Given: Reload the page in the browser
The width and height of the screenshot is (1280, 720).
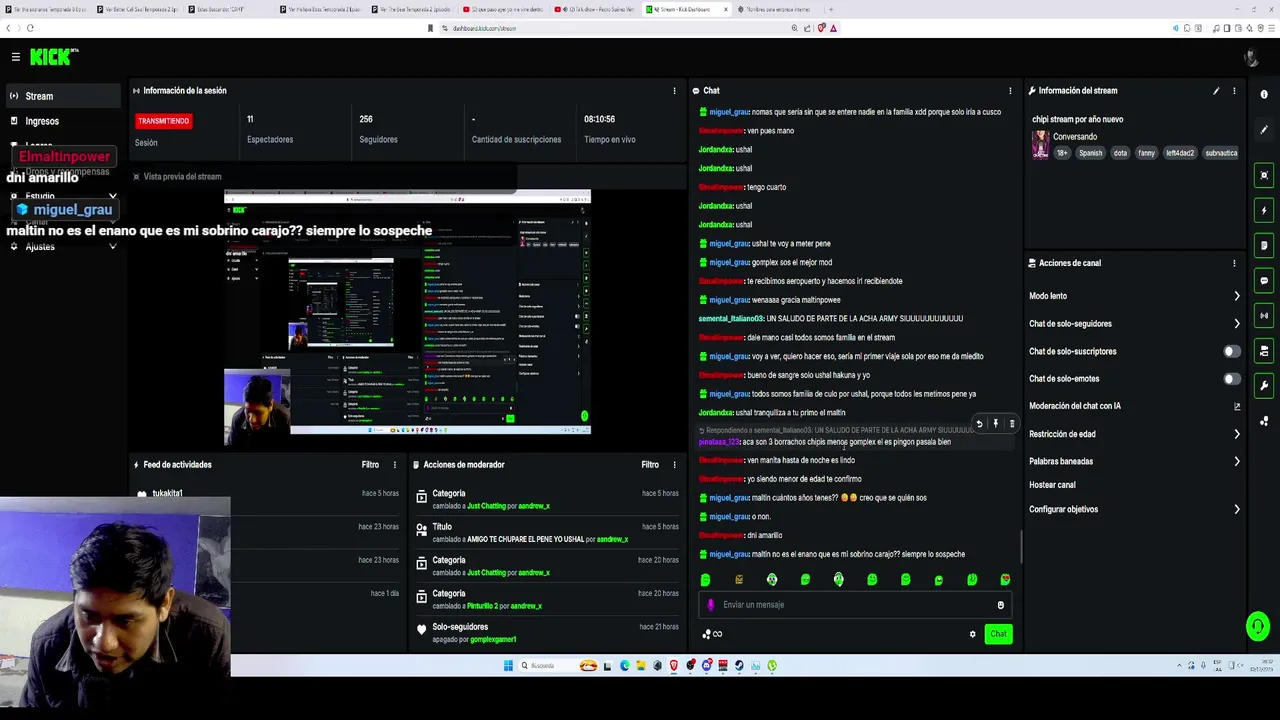Looking at the screenshot, I should 31,28.
